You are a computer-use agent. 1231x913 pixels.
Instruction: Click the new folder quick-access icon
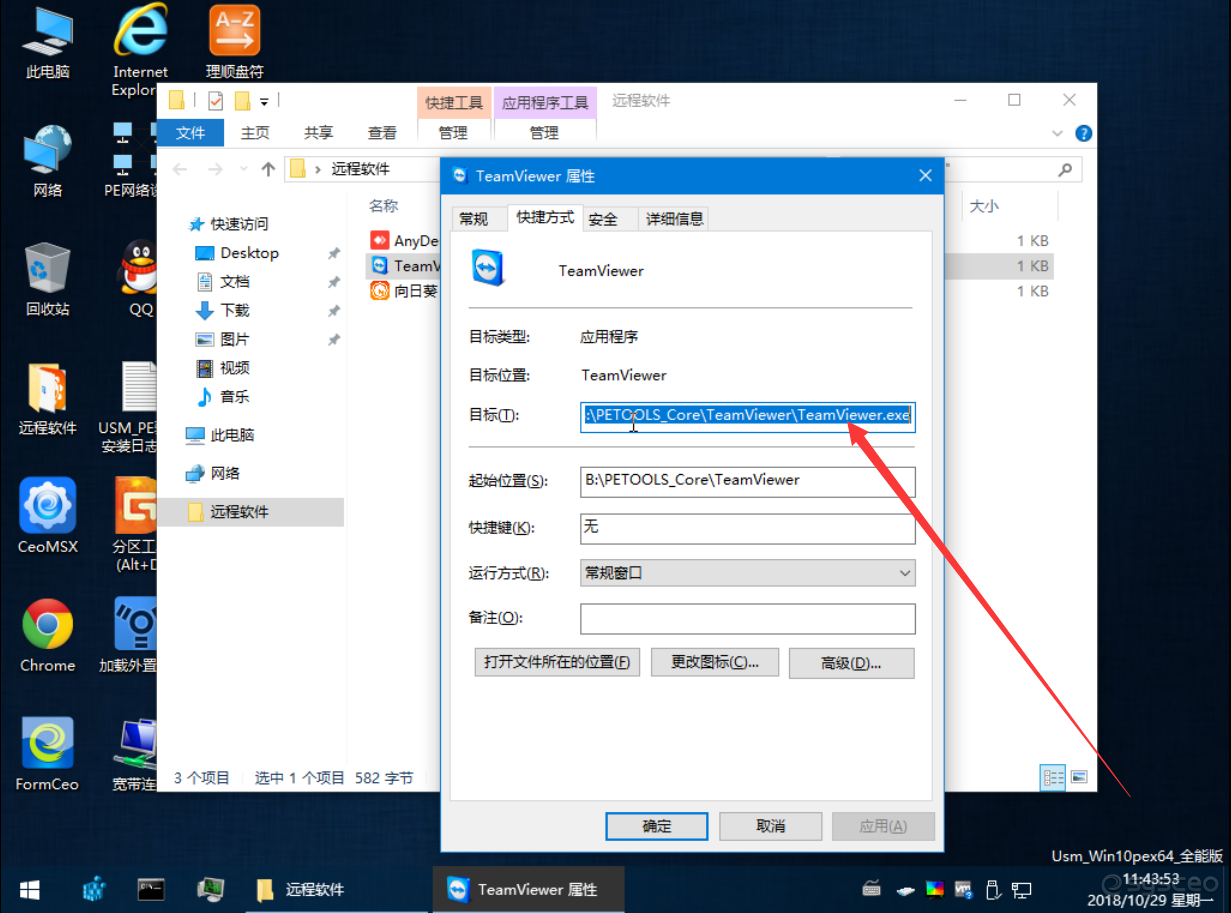[x=241, y=101]
